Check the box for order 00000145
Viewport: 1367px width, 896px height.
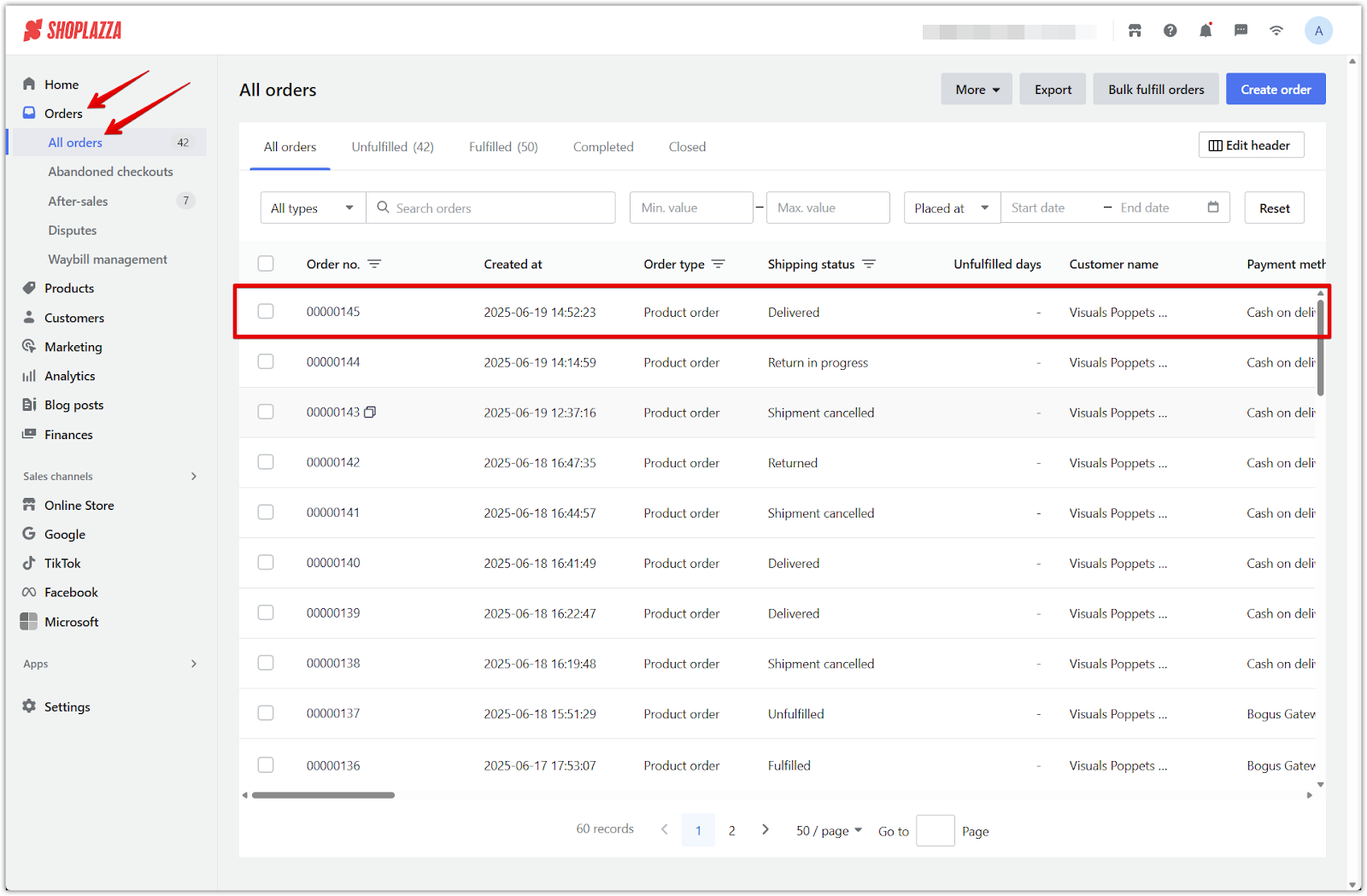click(266, 311)
